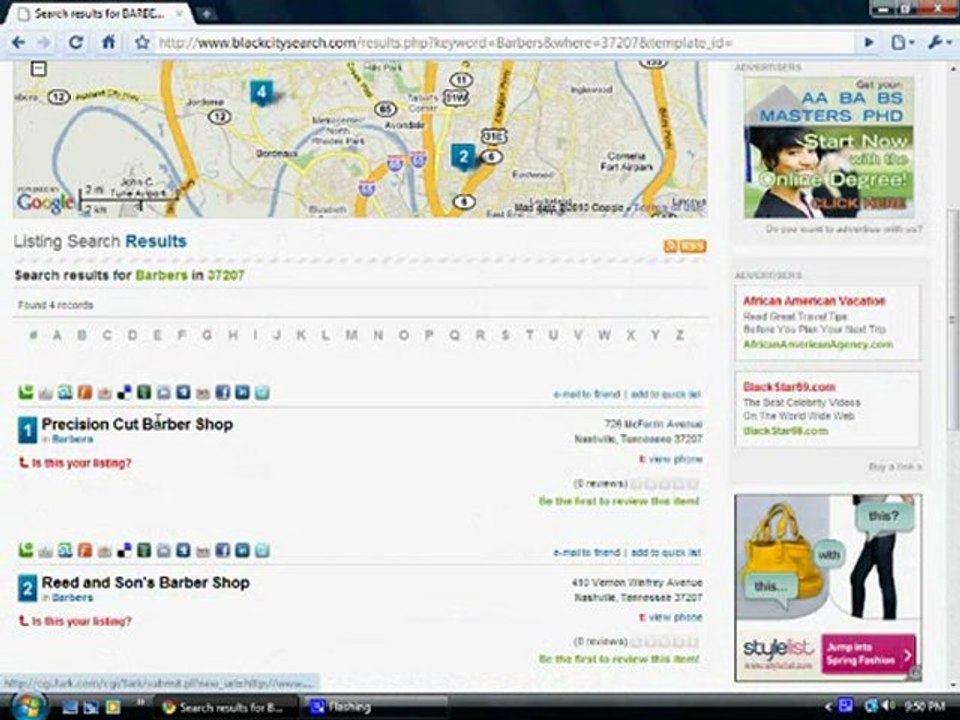Filter results by letter R
Image resolution: width=960 pixels, height=720 pixels.
pos(480,335)
